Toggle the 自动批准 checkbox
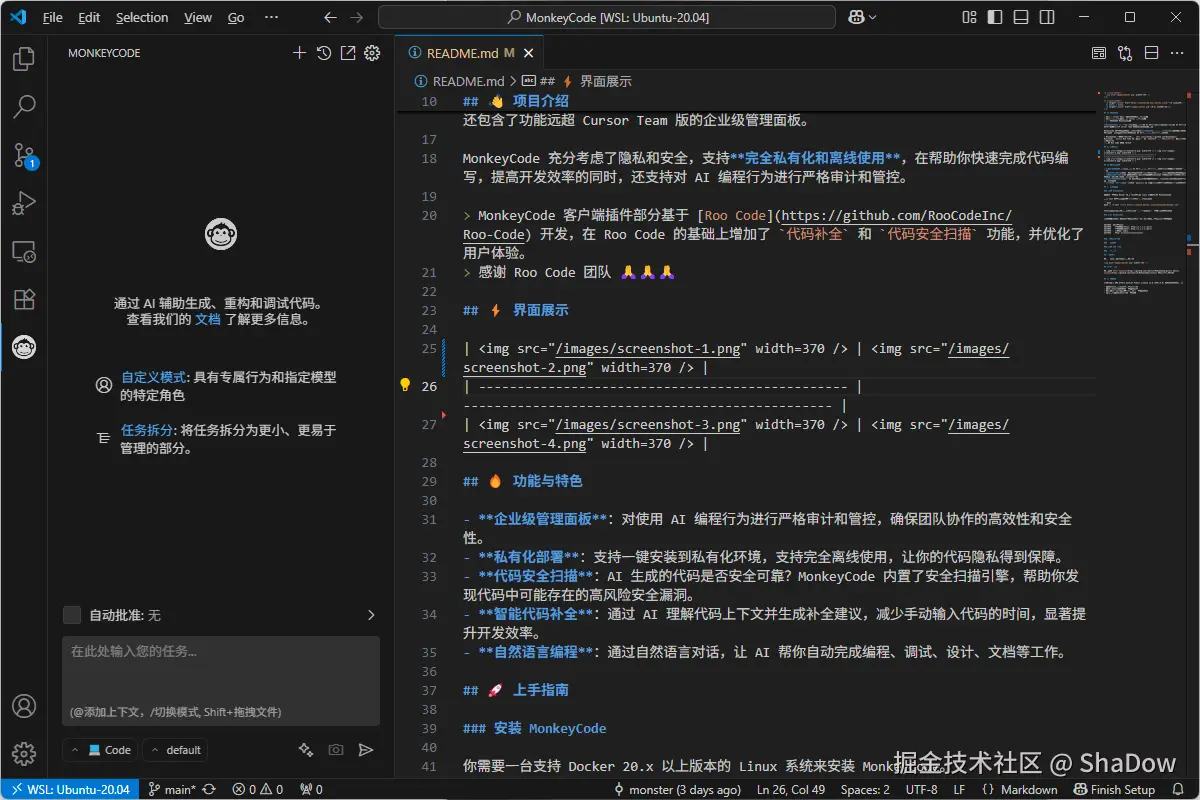 click(x=71, y=615)
